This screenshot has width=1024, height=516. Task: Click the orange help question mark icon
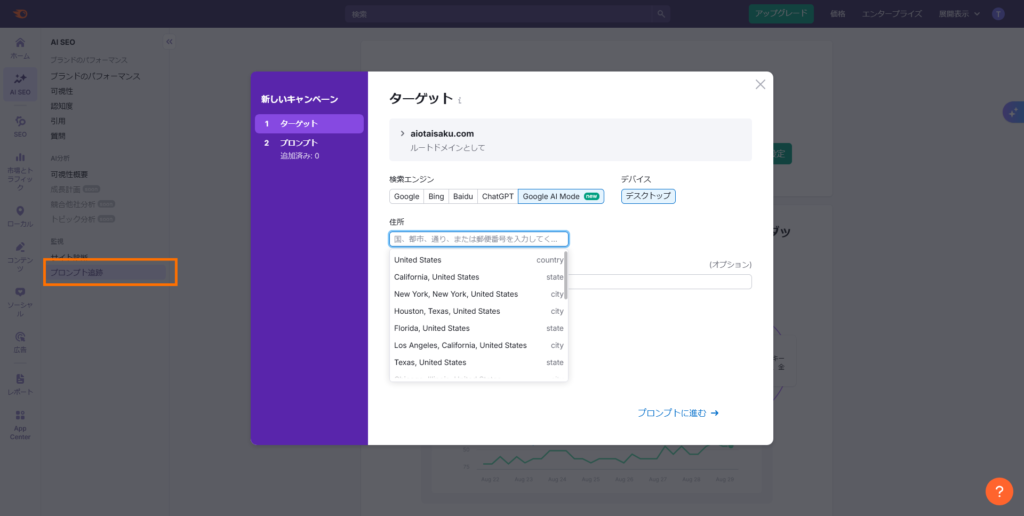coord(998,491)
